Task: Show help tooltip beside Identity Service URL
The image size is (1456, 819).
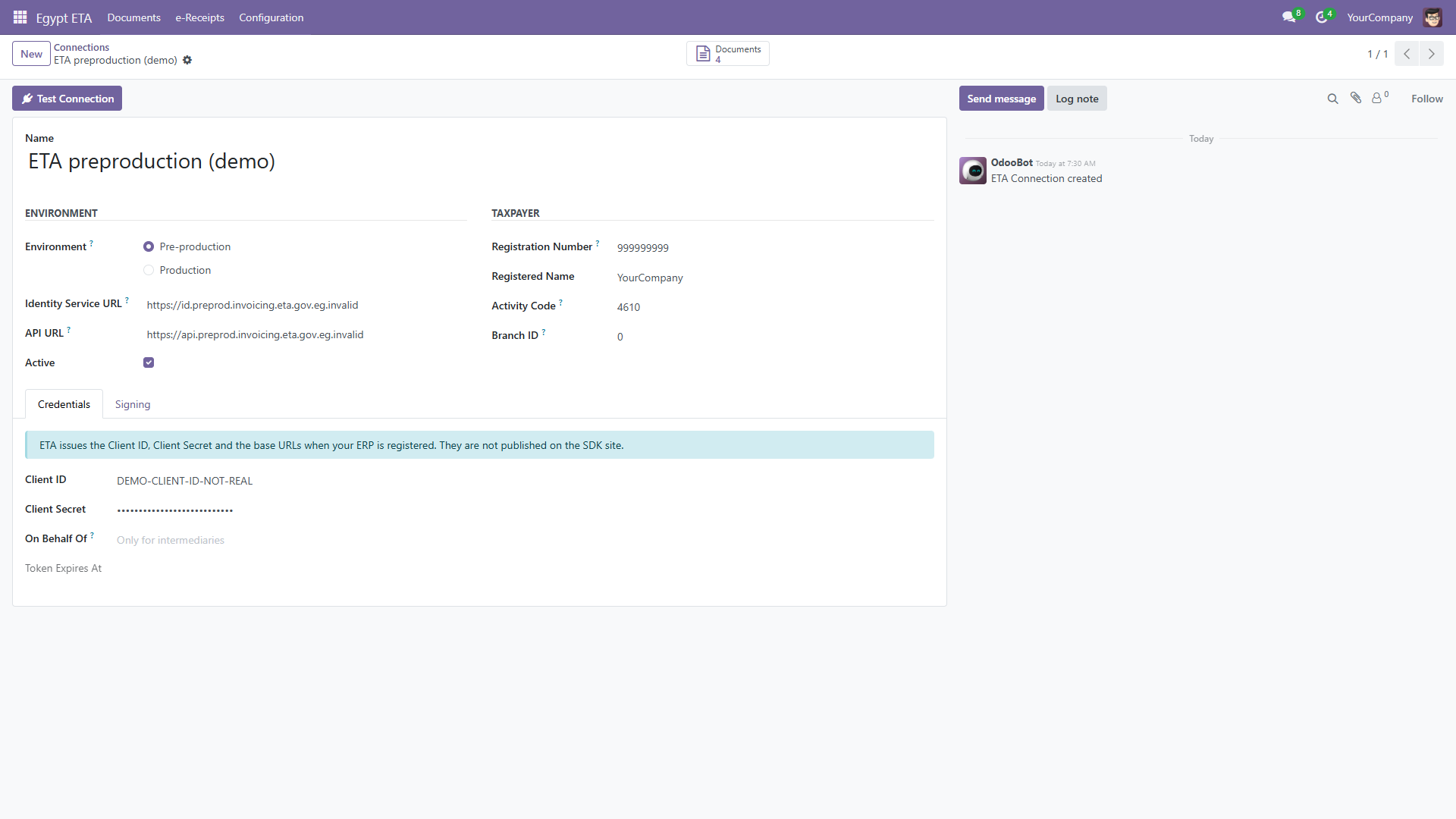Action: [127, 300]
